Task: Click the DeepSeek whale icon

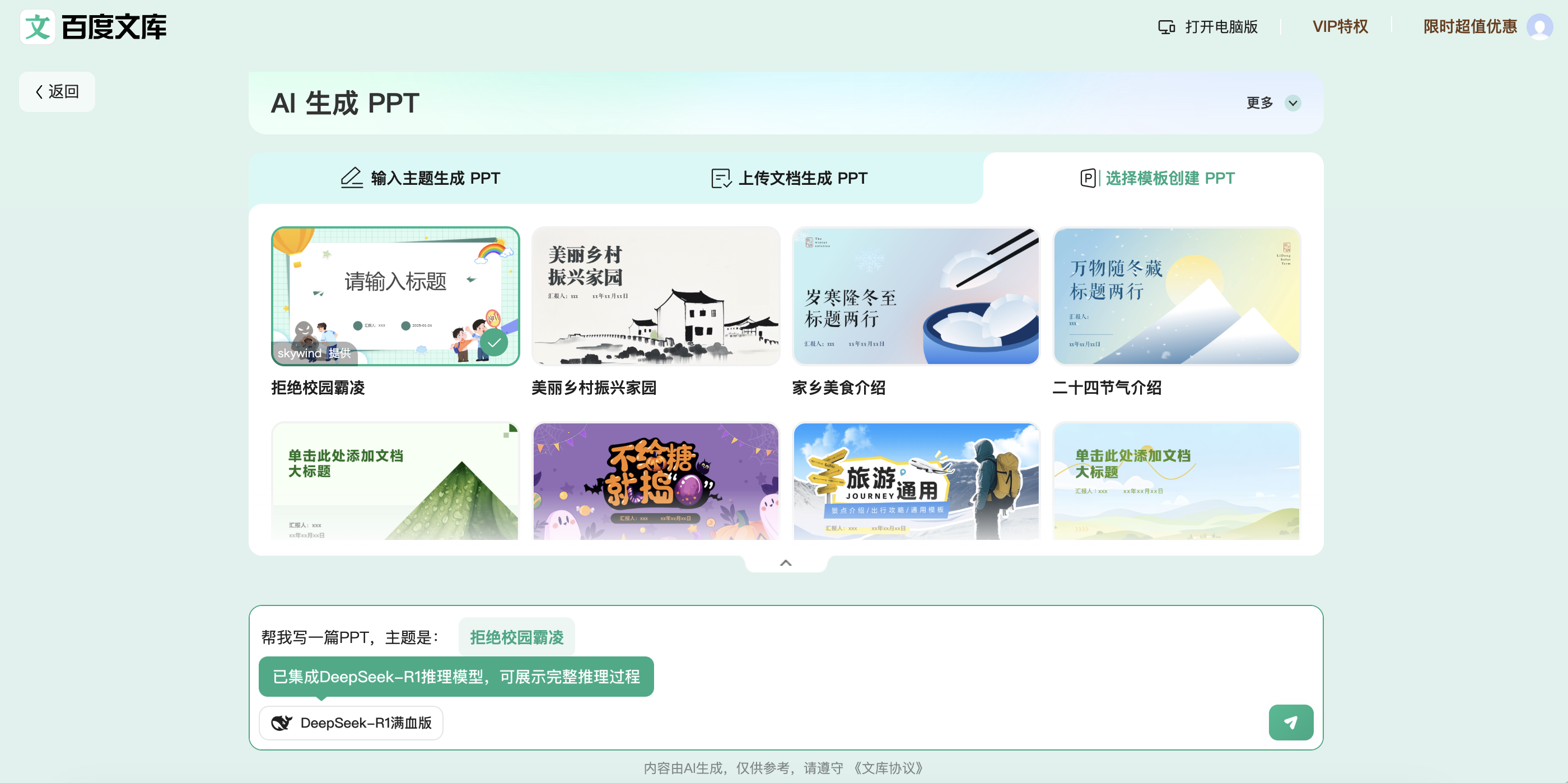Action: tap(281, 723)
